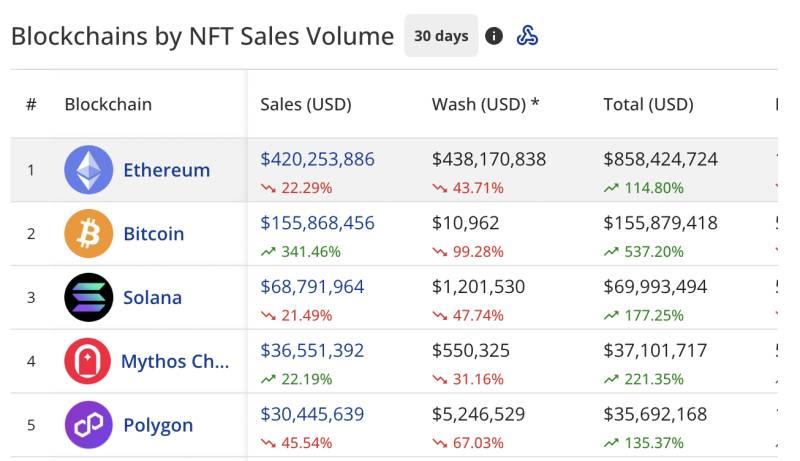Sort by the Total (USD) column header
This screenshot has height=461, width=800.
pyautogui.click(x=648, y=105)
